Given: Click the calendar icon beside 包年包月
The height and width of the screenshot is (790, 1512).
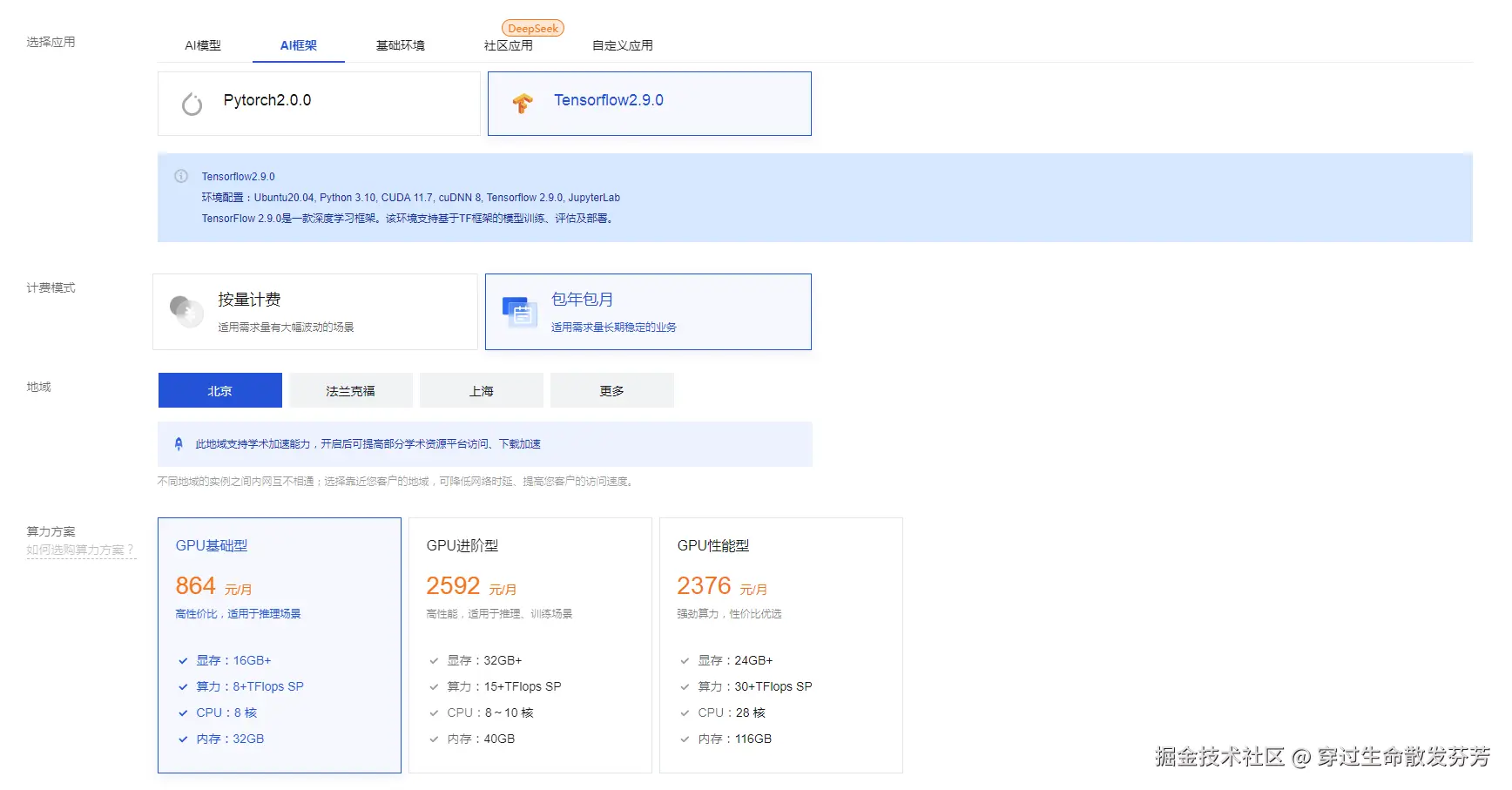Looking at the screenshot, I should [520, 311].
